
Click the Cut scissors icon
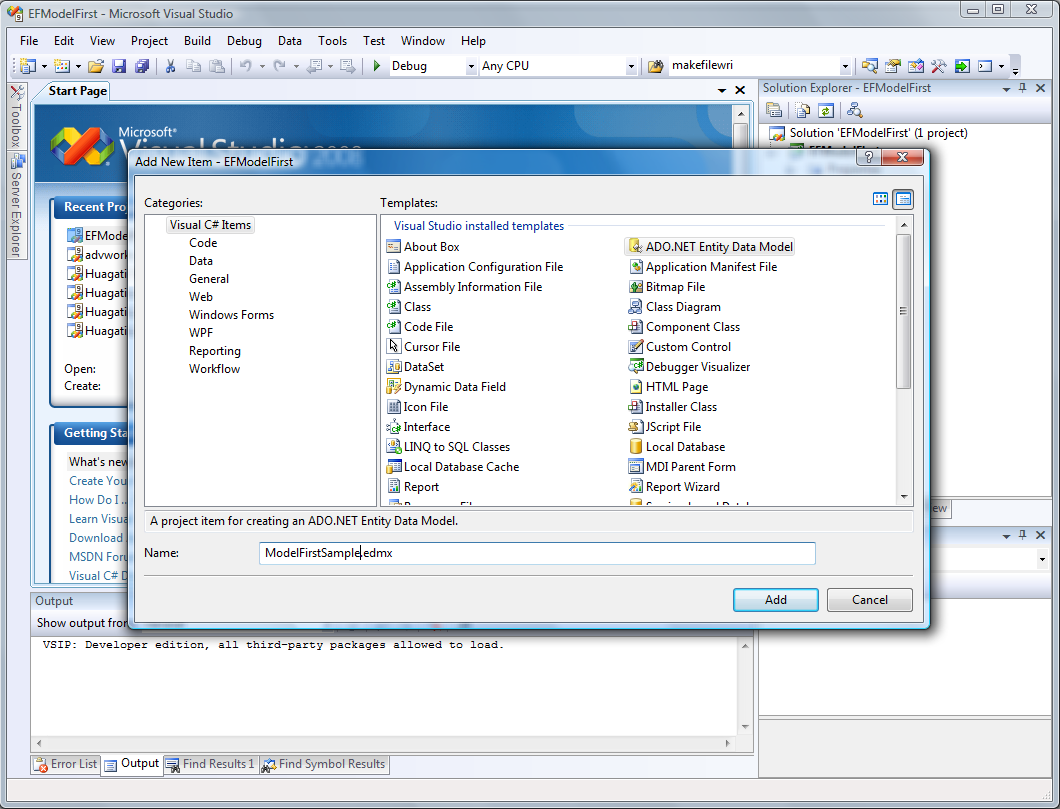point(170,66)
